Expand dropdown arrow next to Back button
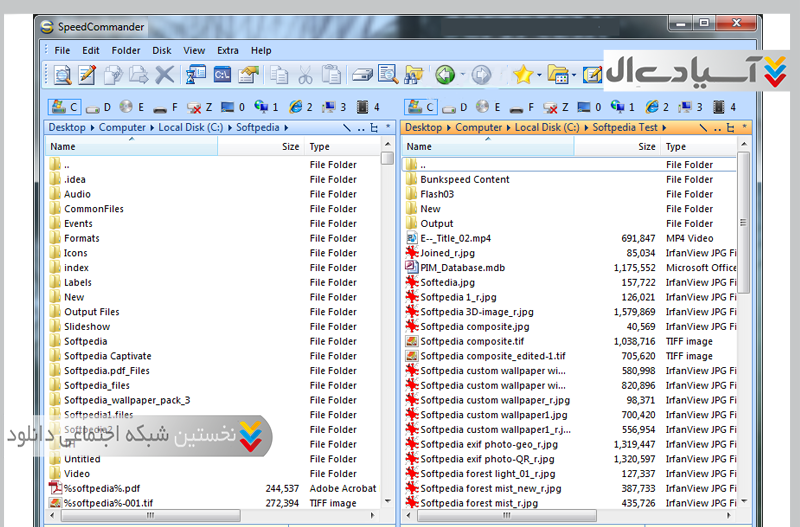The width and height of the screenshot is (800, 527). 462,75
